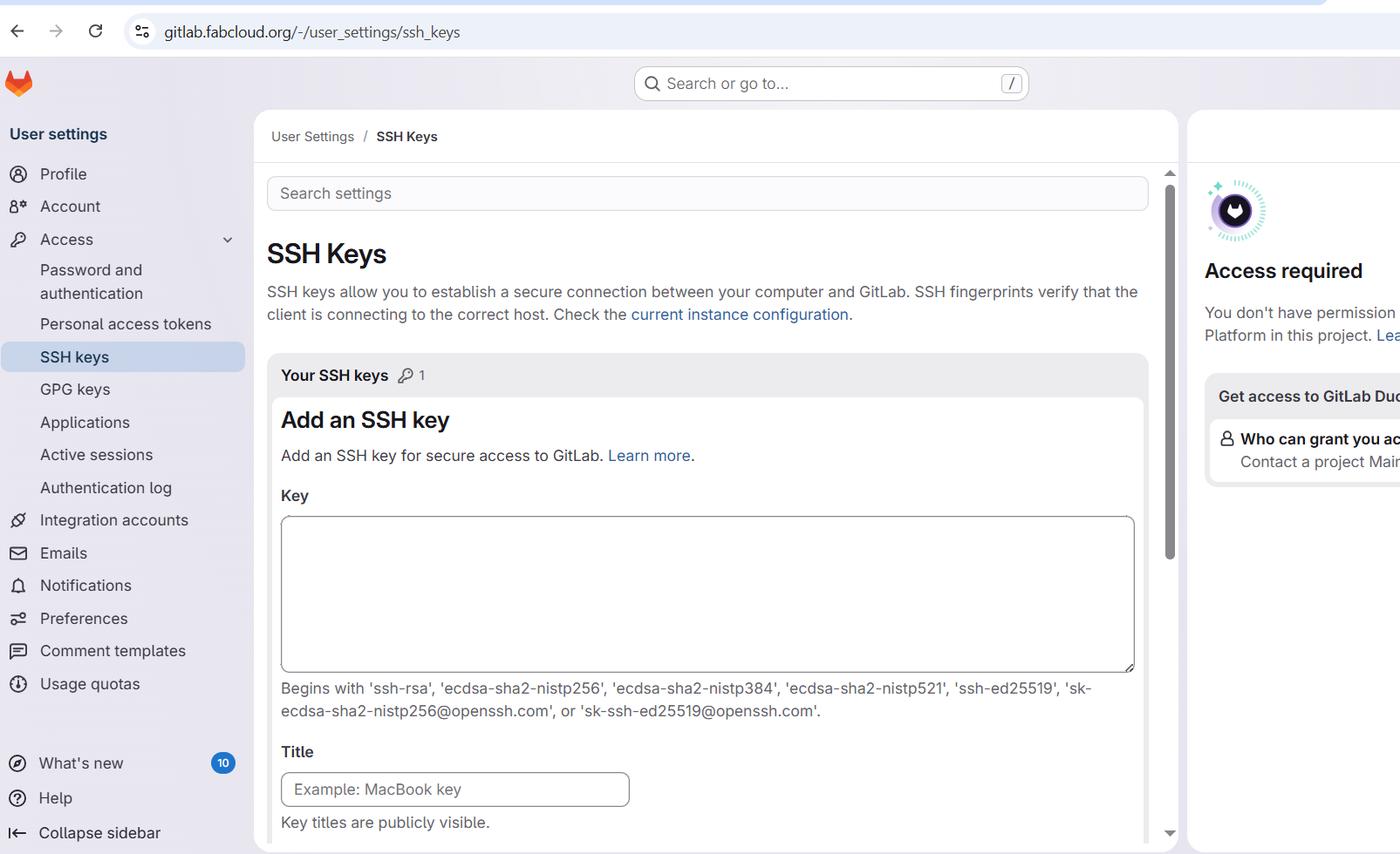Image resolution: width=1400 pixels, height=854 pixels.
Task: Select SSH keys in the sidebar
Action: pyautogui.click(x=123, y=357)
